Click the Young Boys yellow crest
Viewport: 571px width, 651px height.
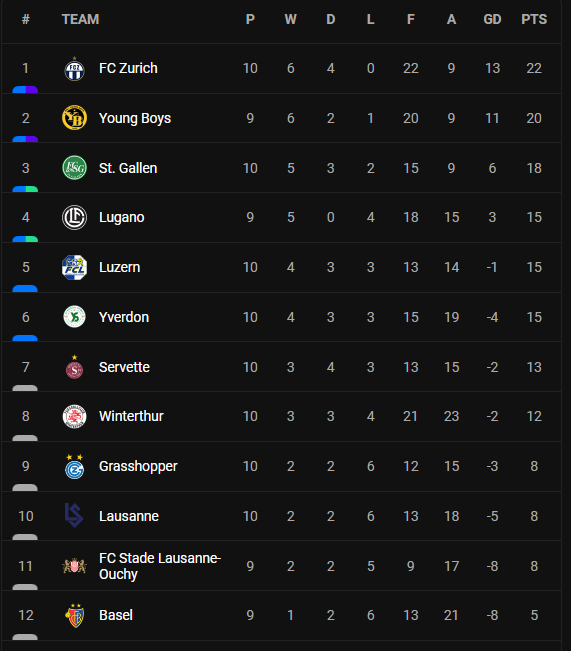[x=74, y=118]
